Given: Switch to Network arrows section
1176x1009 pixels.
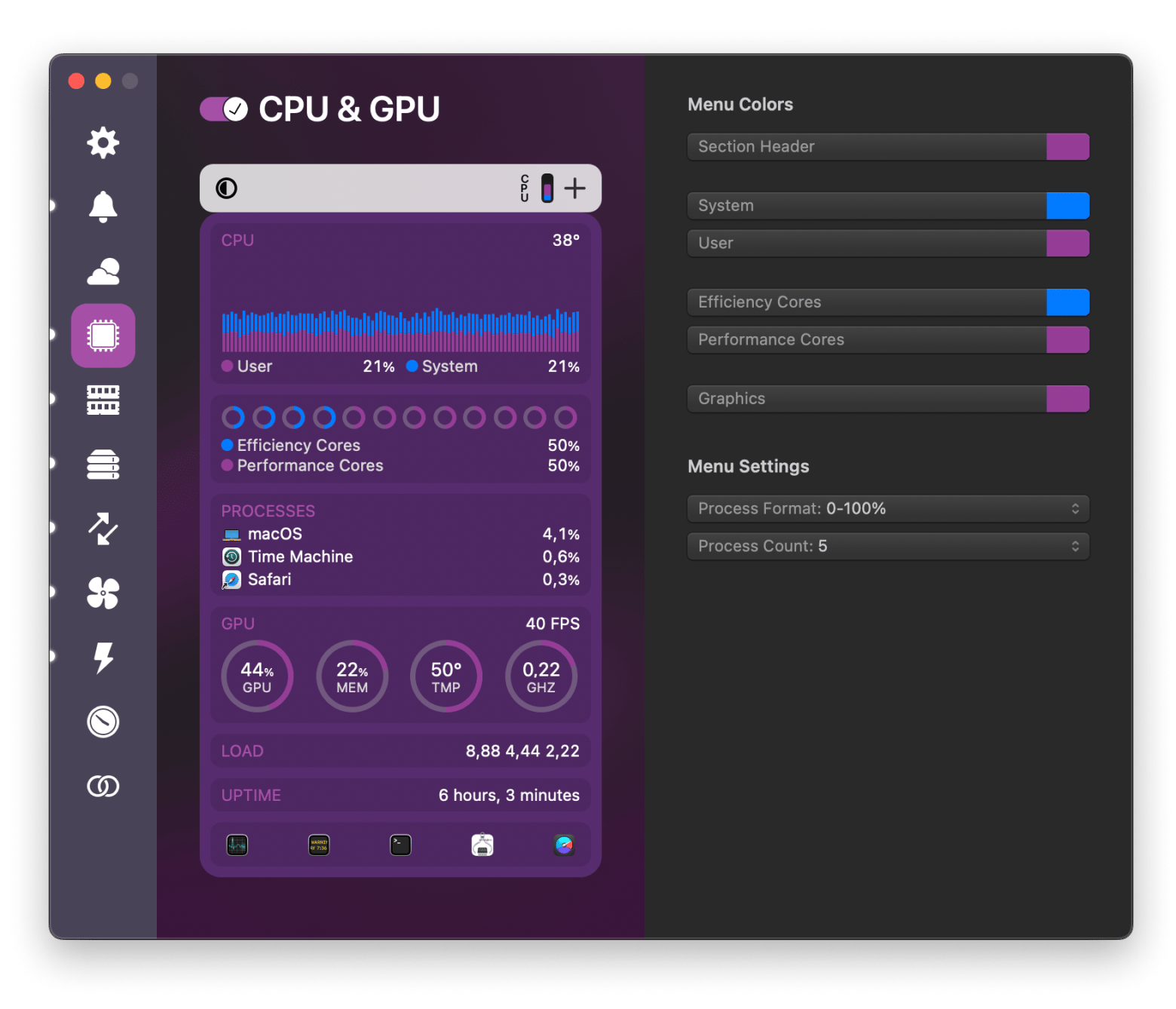Looking at the screenshot, I should tap(103, 529).
